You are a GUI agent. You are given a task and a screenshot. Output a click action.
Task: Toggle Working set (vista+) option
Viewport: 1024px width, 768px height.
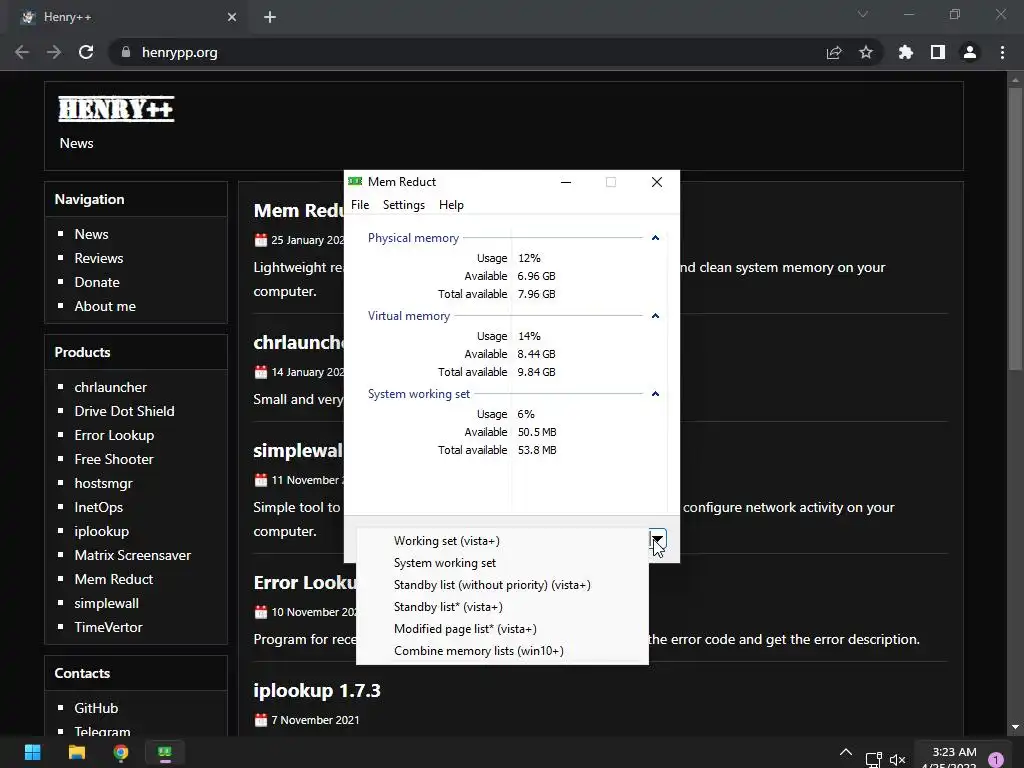502,541
